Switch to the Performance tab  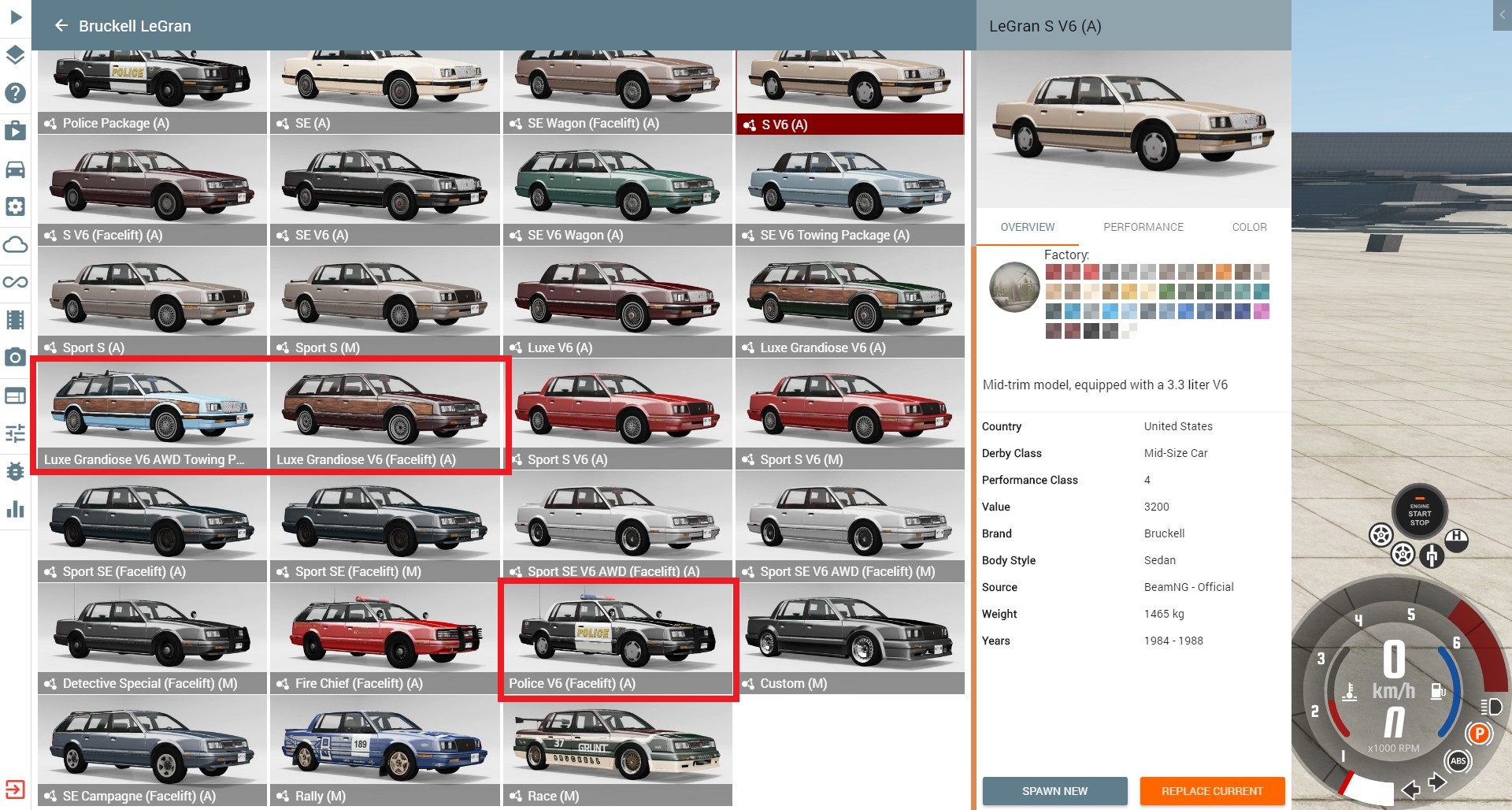pyautogui.click(x=1143, y=227)
